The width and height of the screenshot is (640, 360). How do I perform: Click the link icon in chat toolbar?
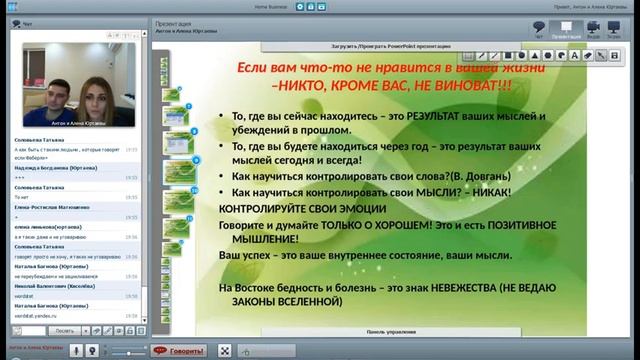click(x=97, y=331)
